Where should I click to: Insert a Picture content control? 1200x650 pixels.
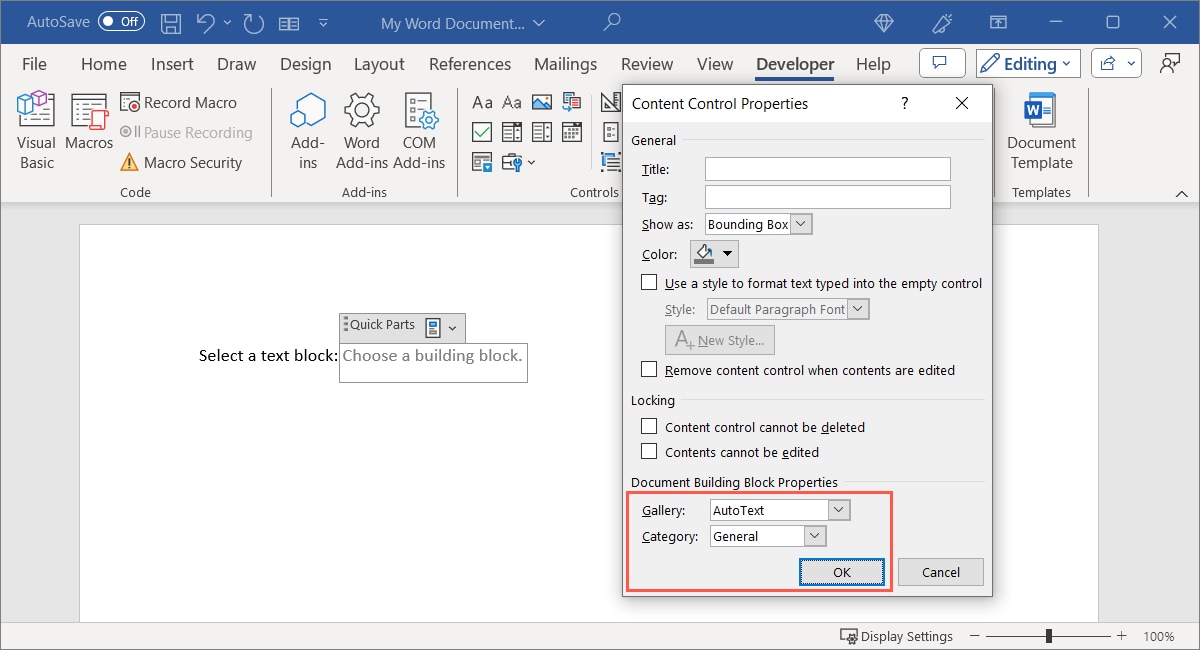pos(543,101)
